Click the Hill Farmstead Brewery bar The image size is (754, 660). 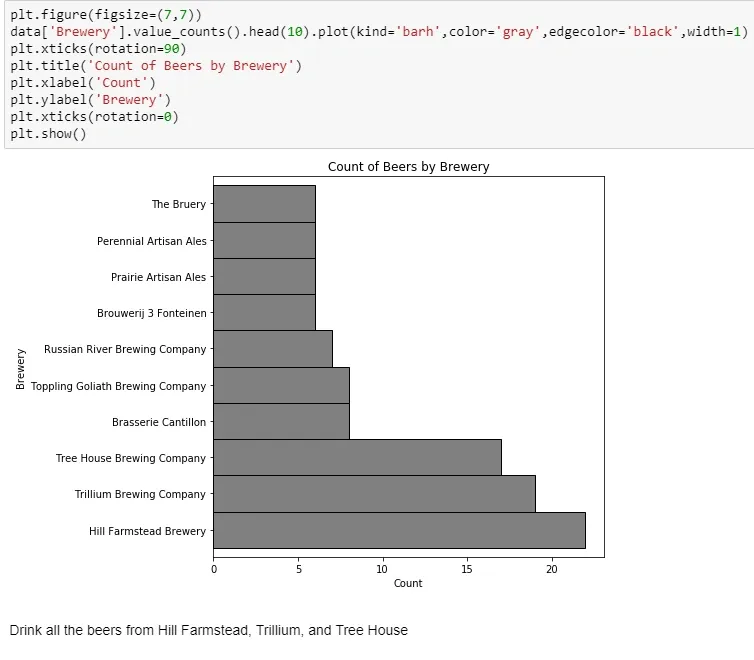coord(399,530)
